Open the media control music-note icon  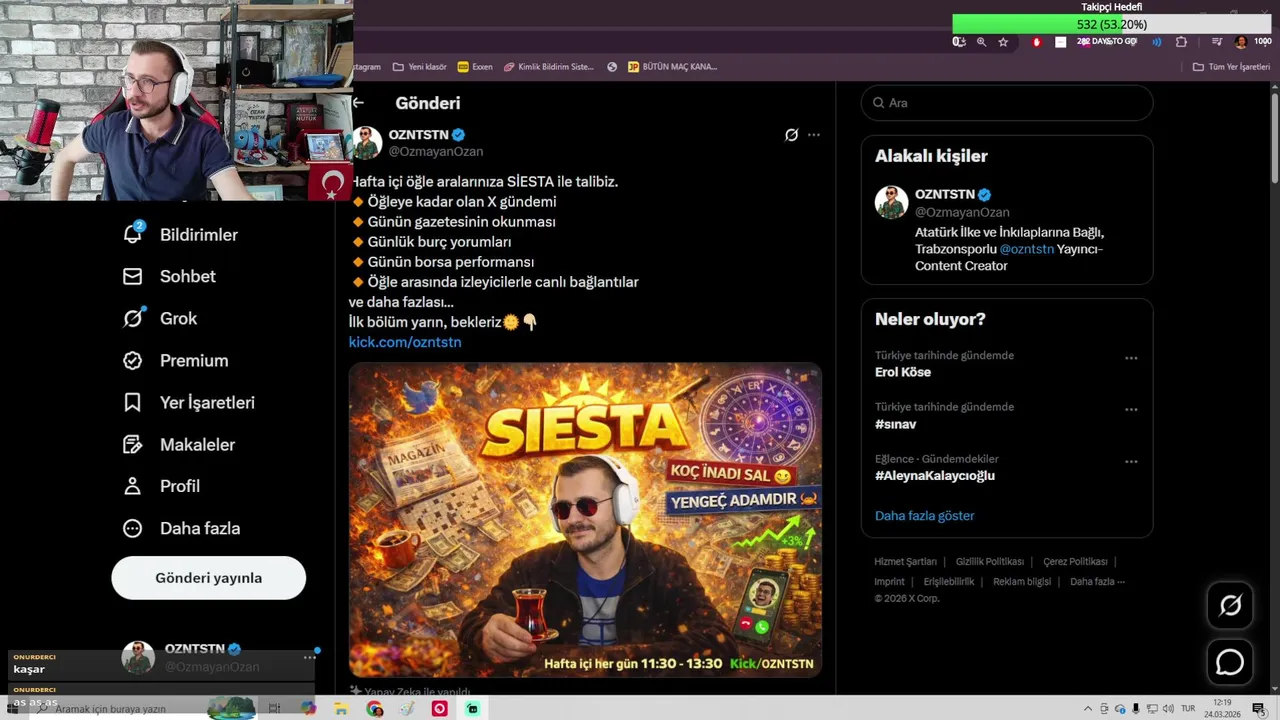point(1217,42)
